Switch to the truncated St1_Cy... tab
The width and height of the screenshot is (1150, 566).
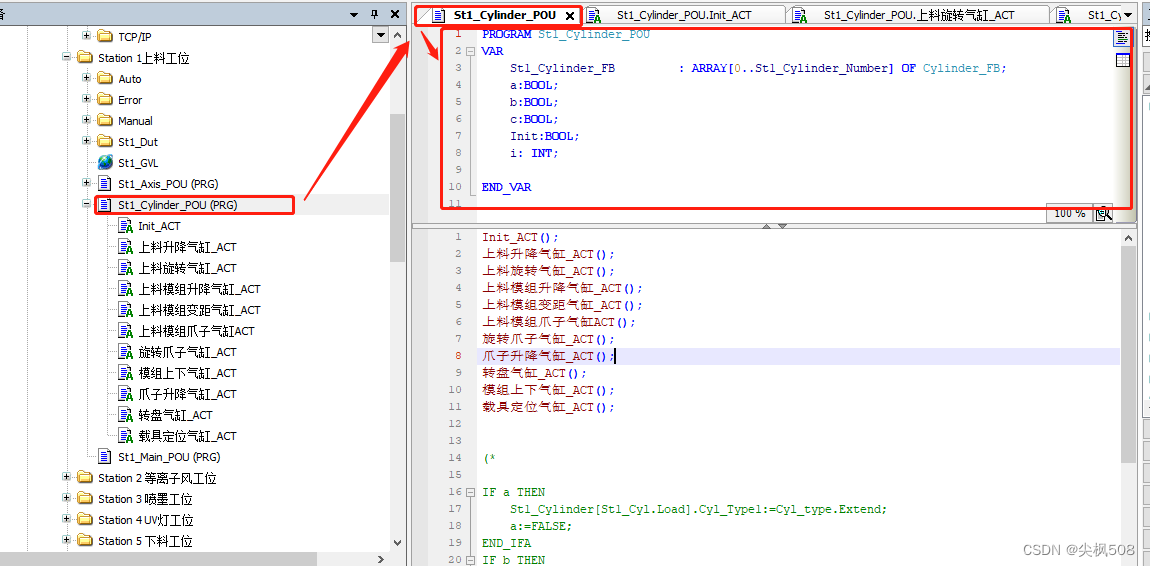pyautogui.click(x=1106, y=15)
